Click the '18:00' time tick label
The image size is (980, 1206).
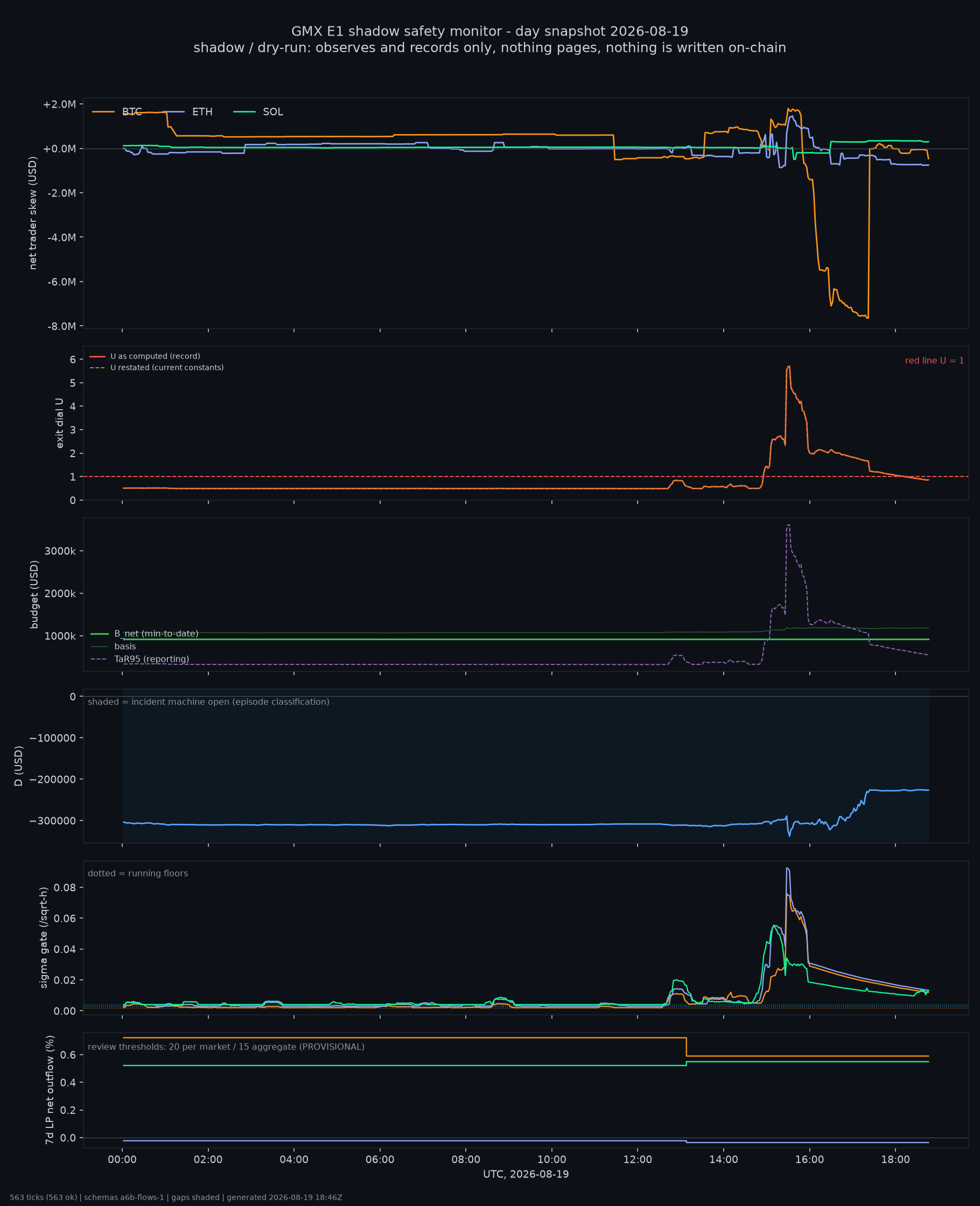(896, 1160)
